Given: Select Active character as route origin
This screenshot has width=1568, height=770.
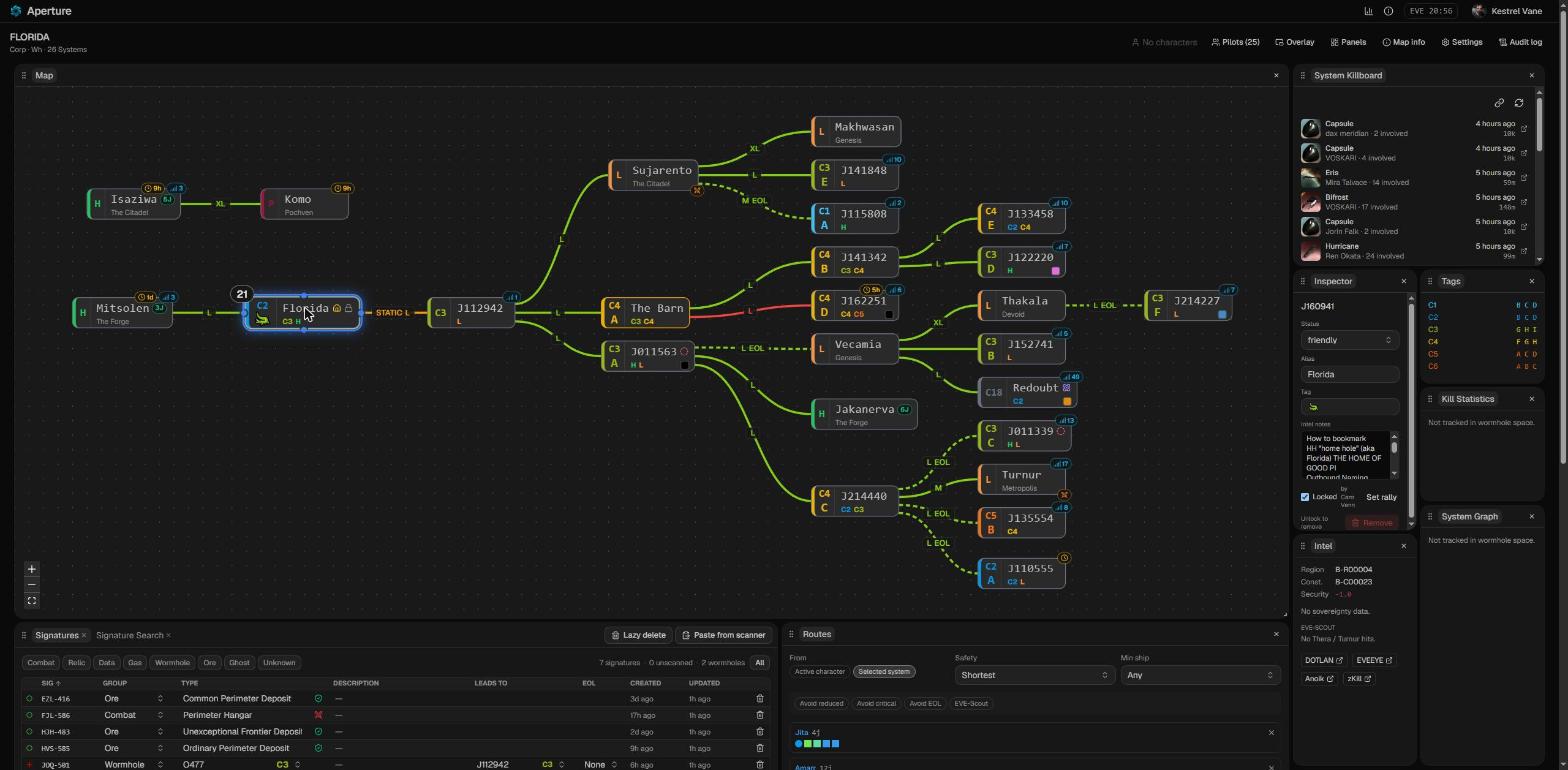Looking at the screenshot, I should [820, 672].
